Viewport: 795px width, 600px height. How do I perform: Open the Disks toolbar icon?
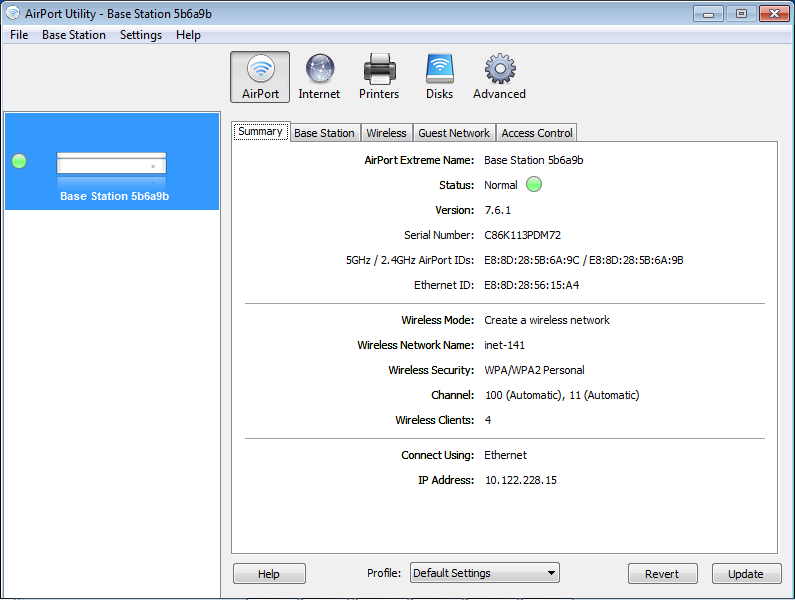tap(439, 77)
